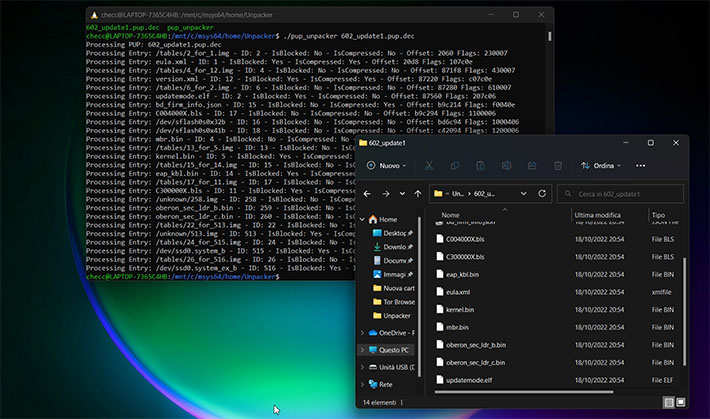Click the Share icon in Explorer toolbar
The image size is (710, 419).
pos(532,166)
